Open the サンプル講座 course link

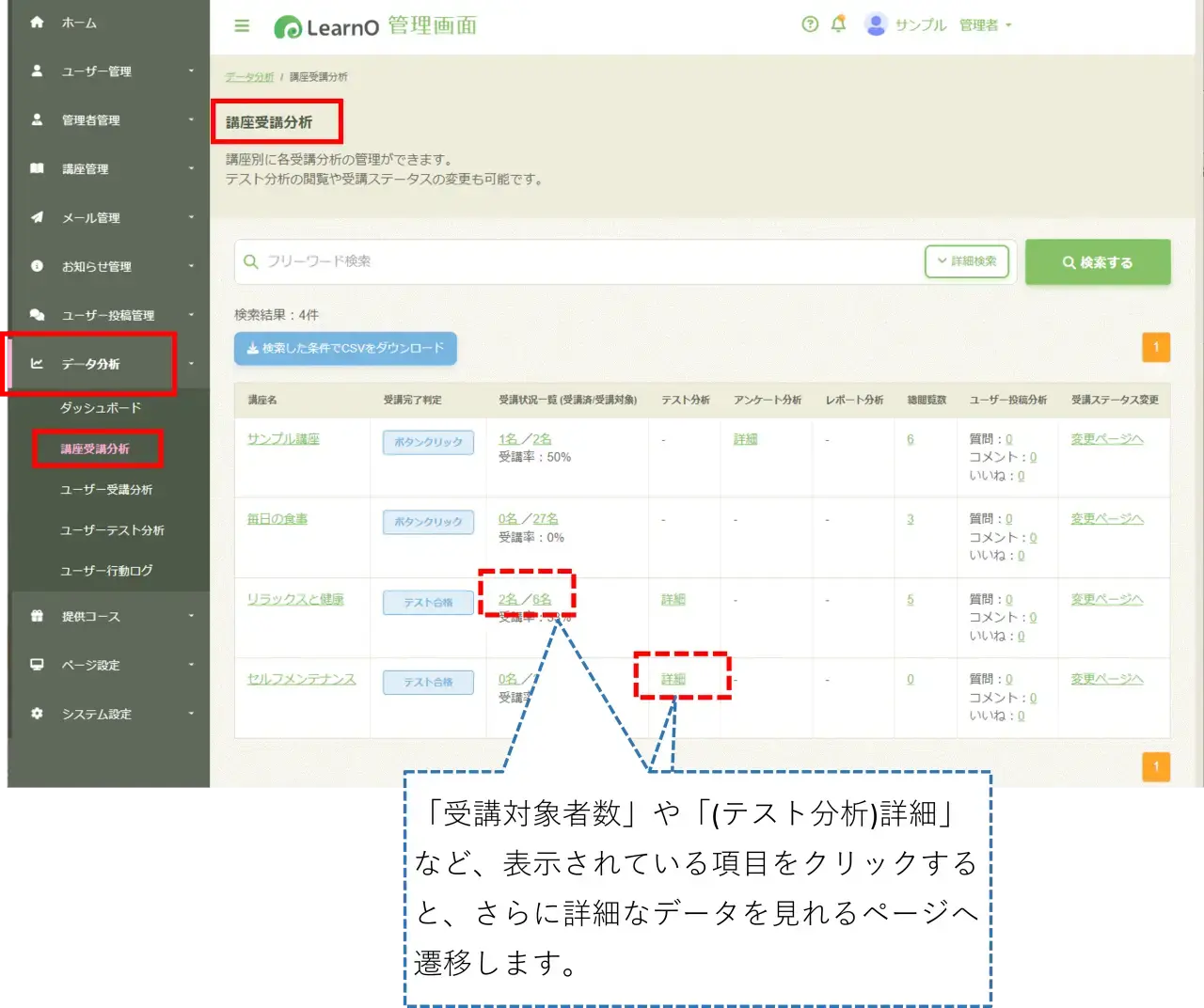click(x=283, y=439)
